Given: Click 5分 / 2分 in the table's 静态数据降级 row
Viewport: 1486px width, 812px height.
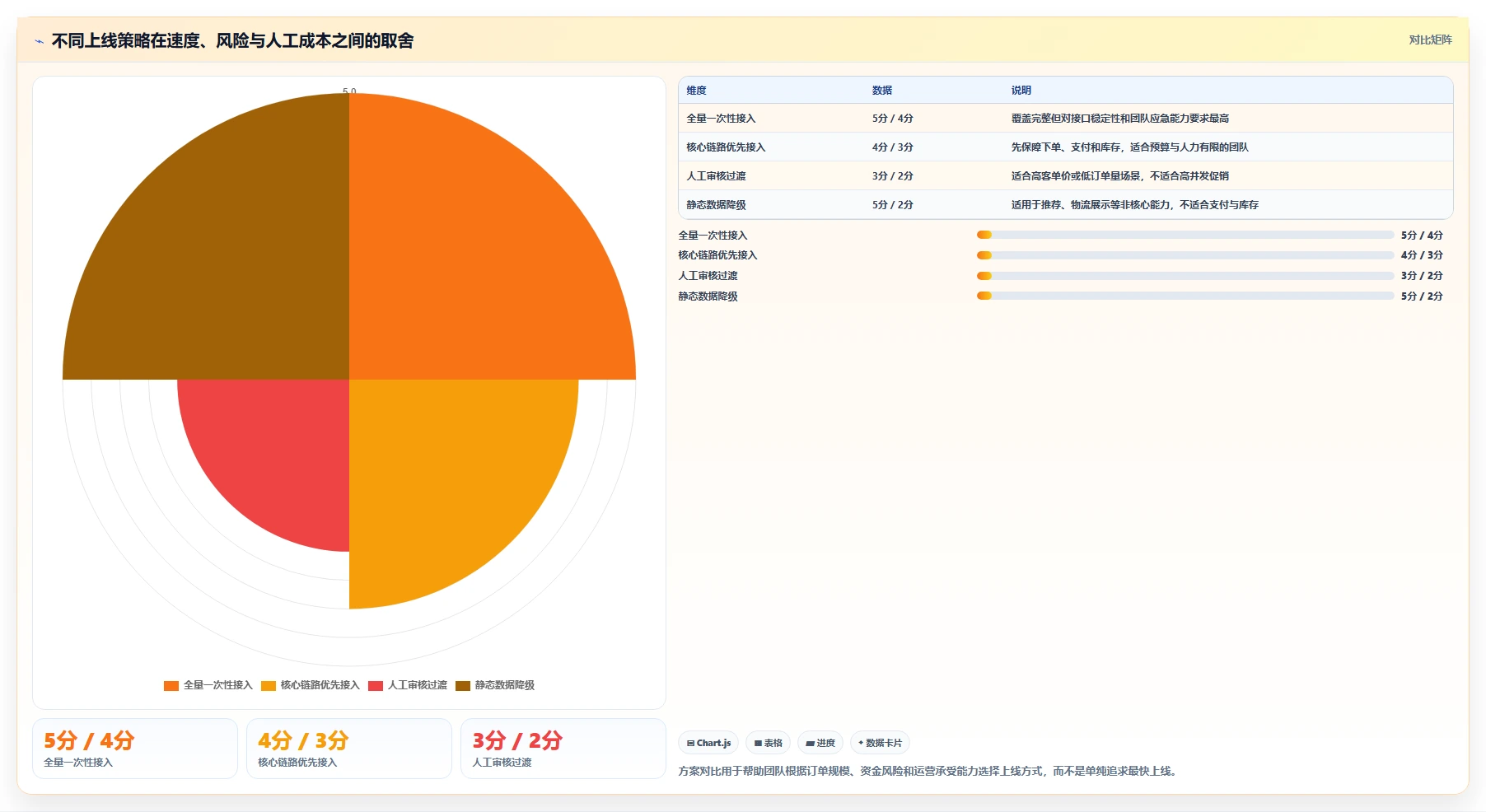Looking at the screenshot, I should [x=893, y=205].
